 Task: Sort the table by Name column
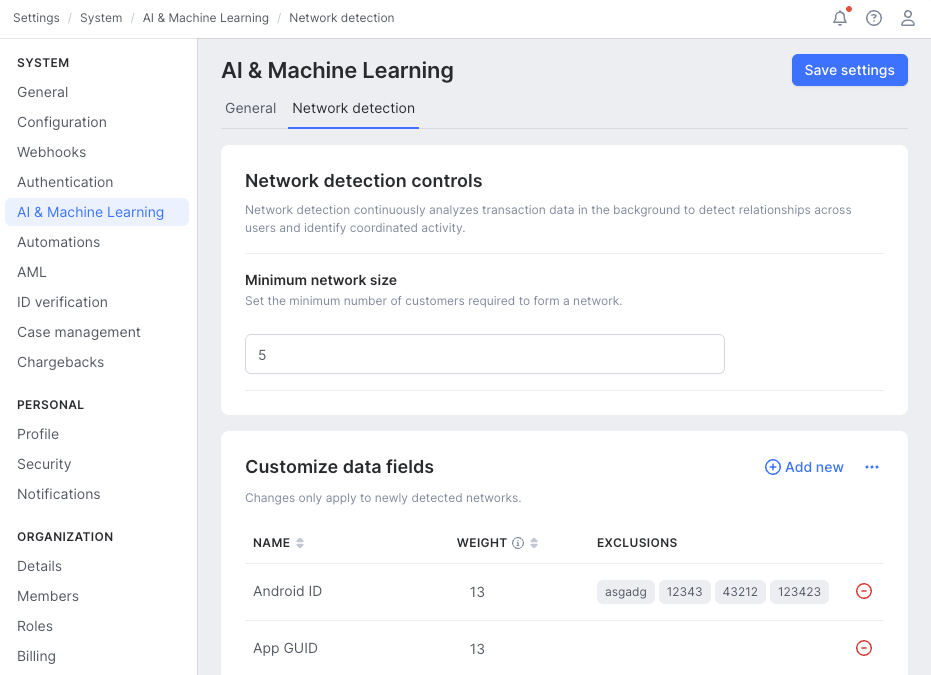tap(300, 543)
